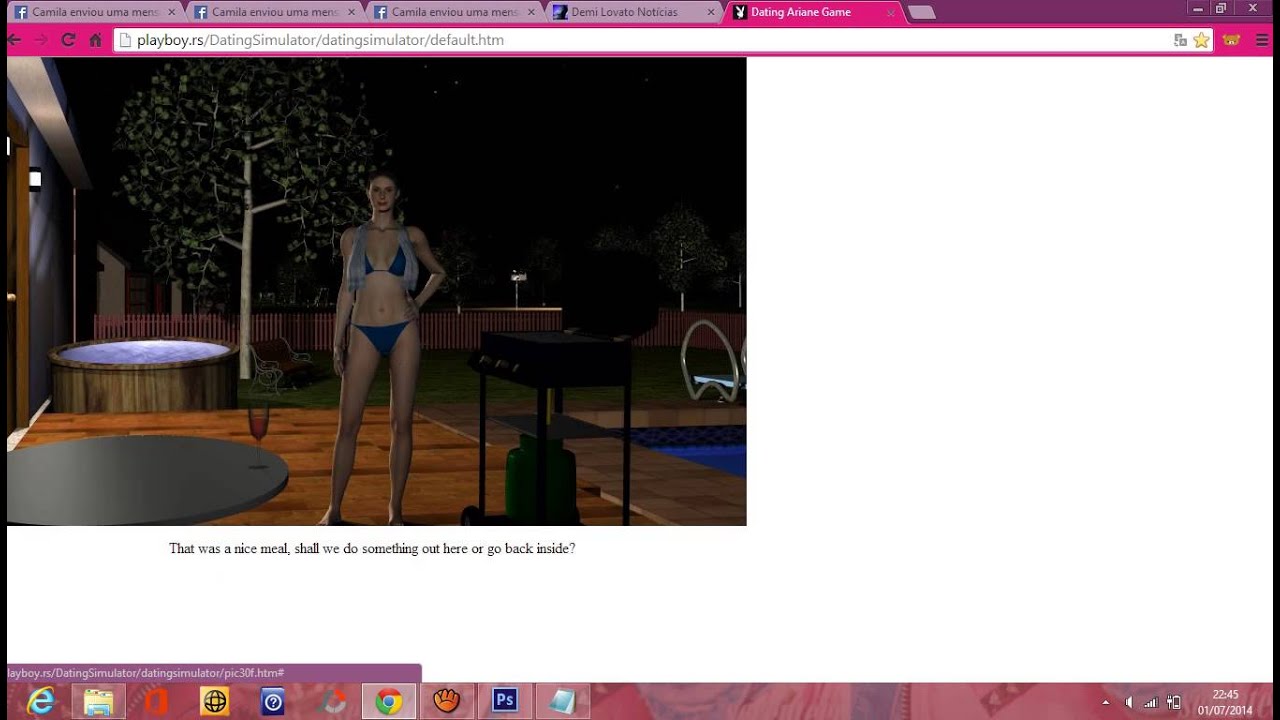Open the Chrome hamburger menu
Image resolution: width=1280 pixels, height=720 pixels.
[1262, 40]
